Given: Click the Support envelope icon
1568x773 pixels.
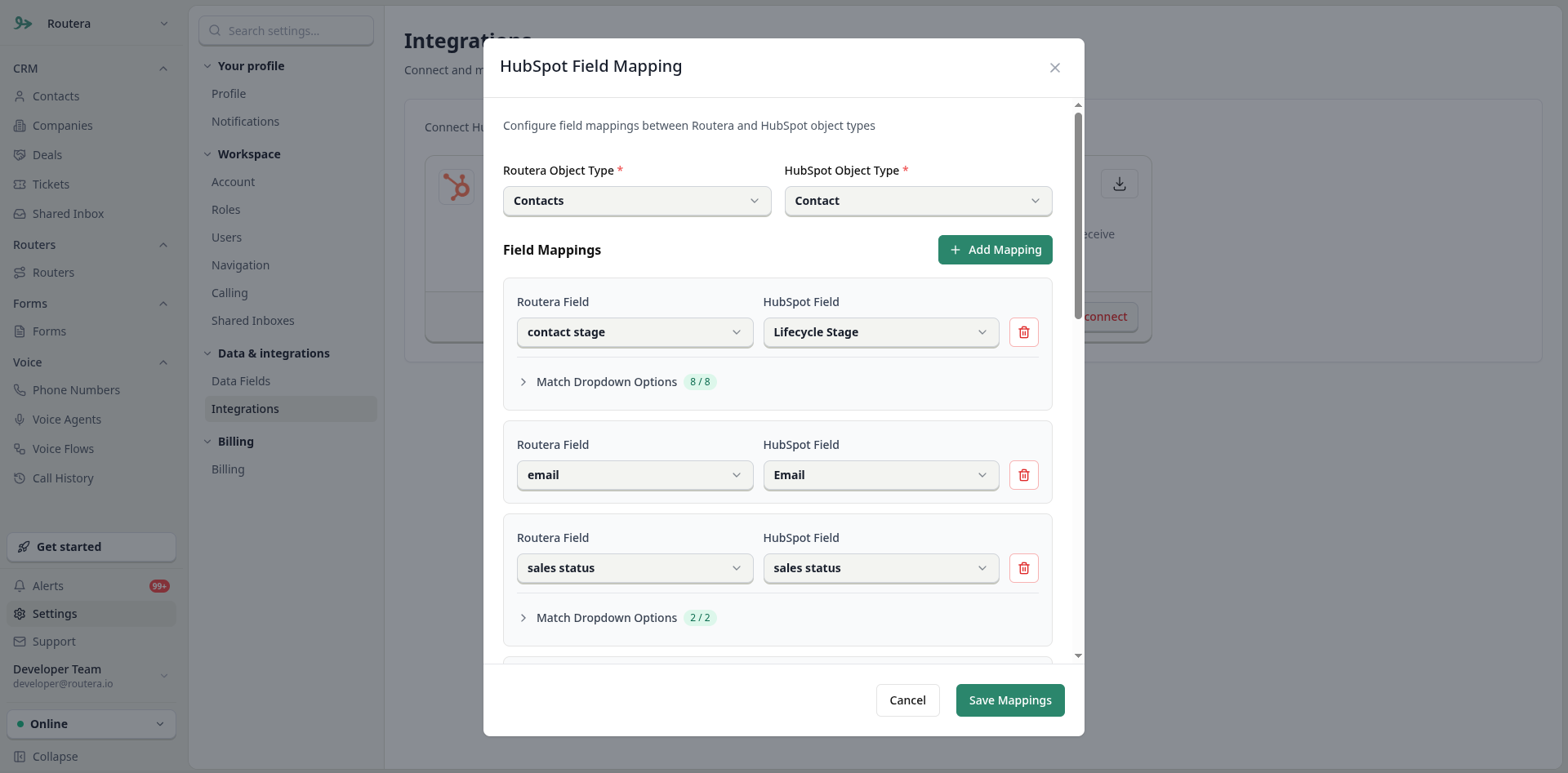Looking at the screenshot, I should coord(20,642).
